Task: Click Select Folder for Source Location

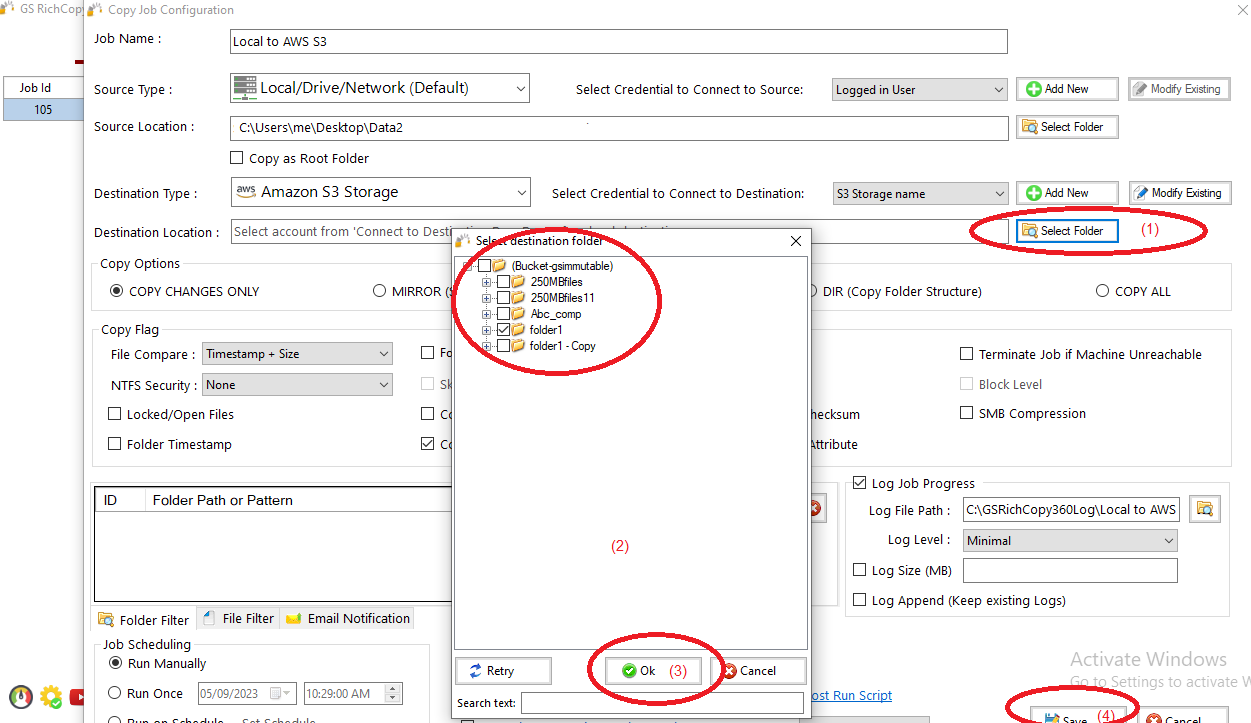Action: click(x=1067, y=127)
